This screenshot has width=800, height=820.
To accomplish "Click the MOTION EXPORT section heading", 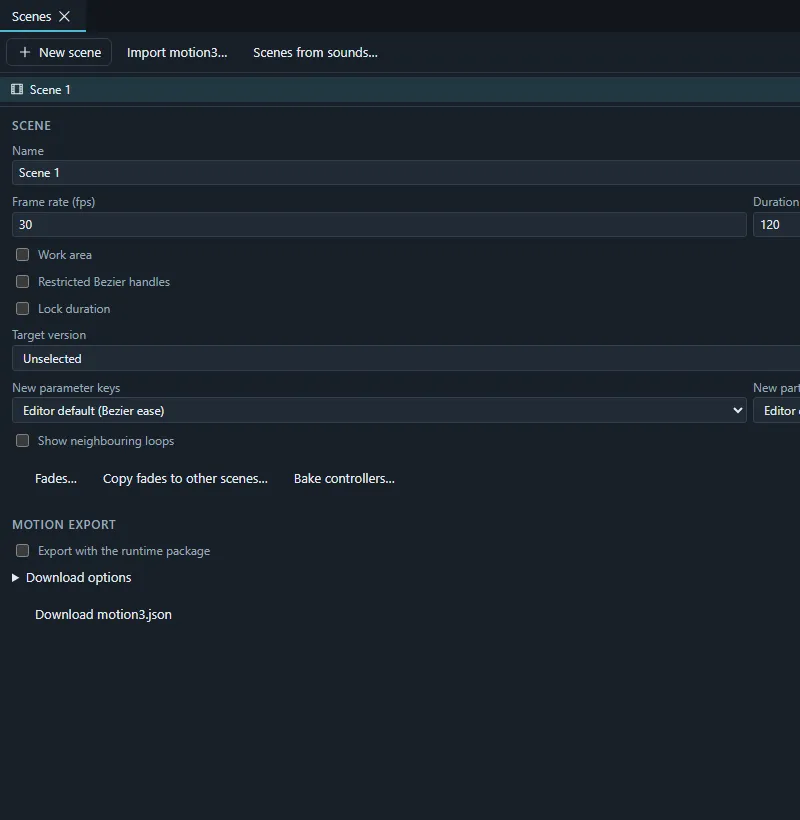I will click(64, 525).
